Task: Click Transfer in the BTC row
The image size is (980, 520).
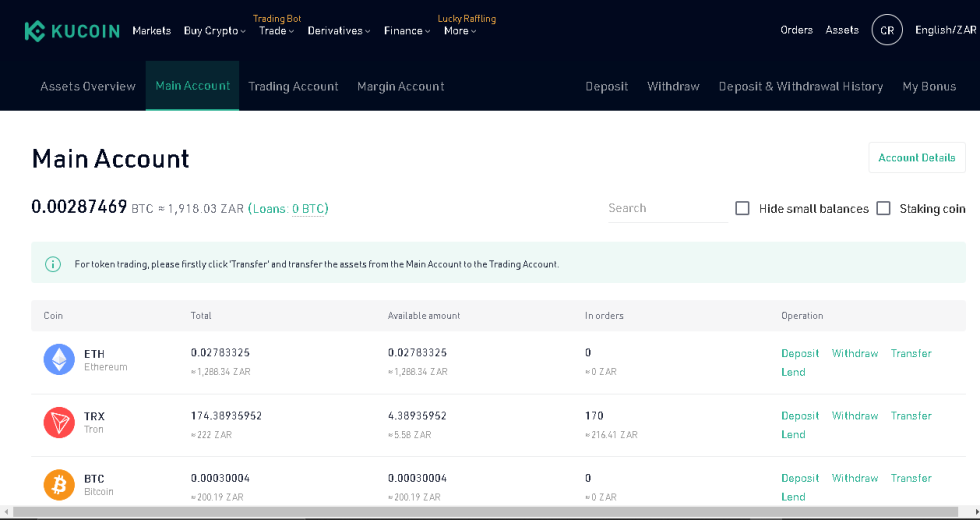Action: (911, 478)
